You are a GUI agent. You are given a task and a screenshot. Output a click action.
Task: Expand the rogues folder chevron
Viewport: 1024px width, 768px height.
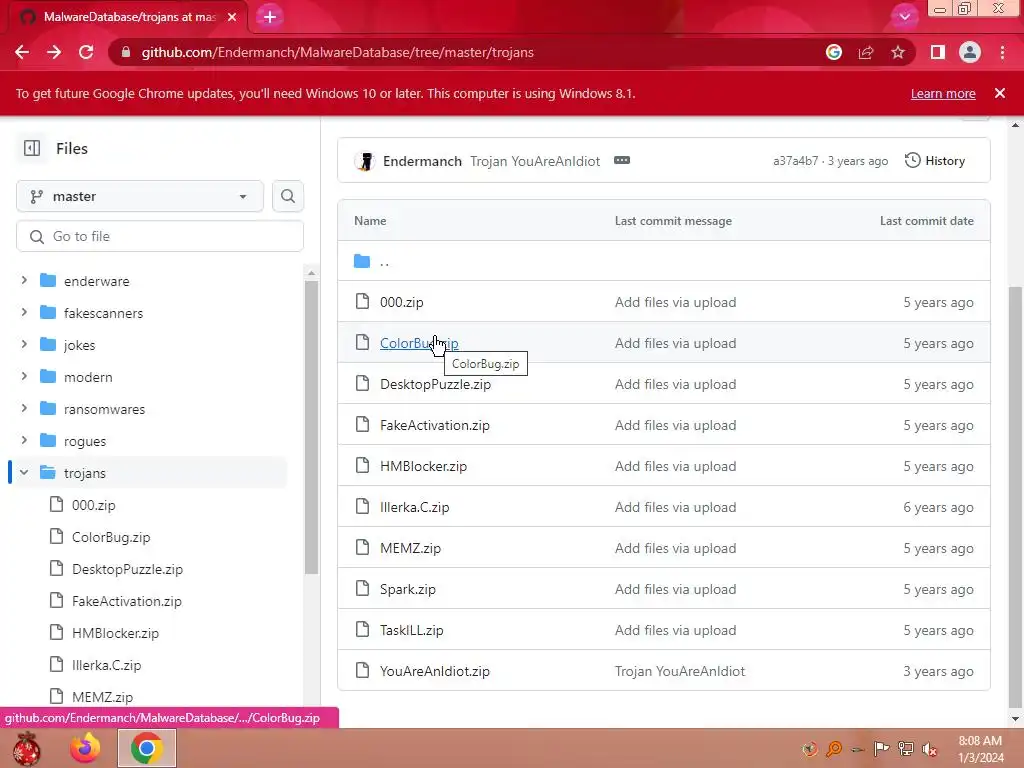[24, 440]
